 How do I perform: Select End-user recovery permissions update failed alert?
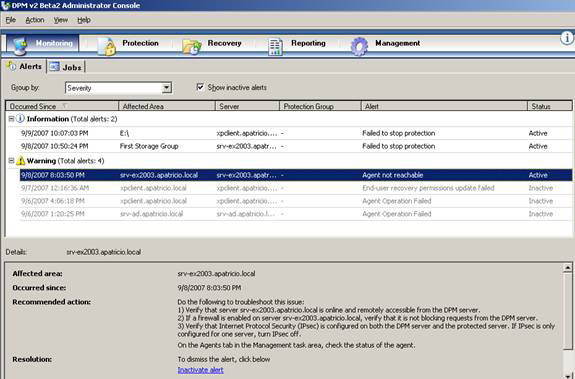pos(296,188)
